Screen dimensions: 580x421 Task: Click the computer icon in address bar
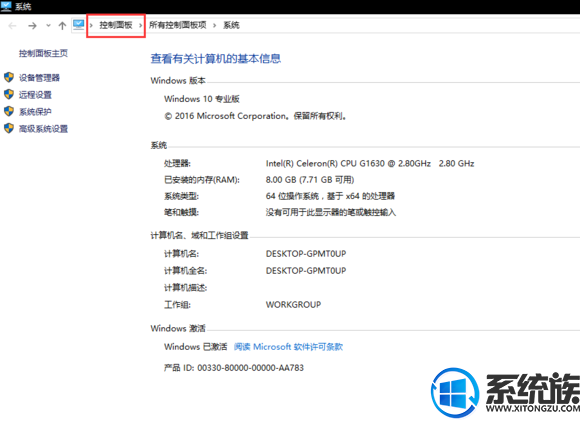(78, 25)
